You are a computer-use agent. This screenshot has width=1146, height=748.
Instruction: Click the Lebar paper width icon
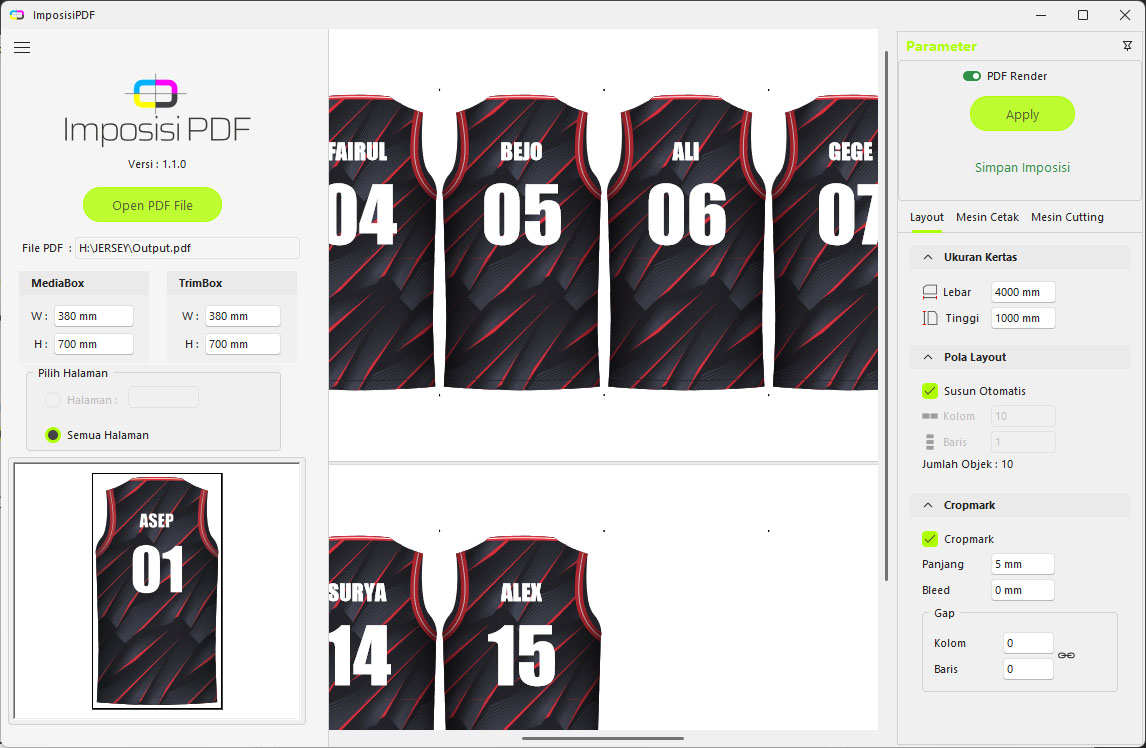point(930,292)
